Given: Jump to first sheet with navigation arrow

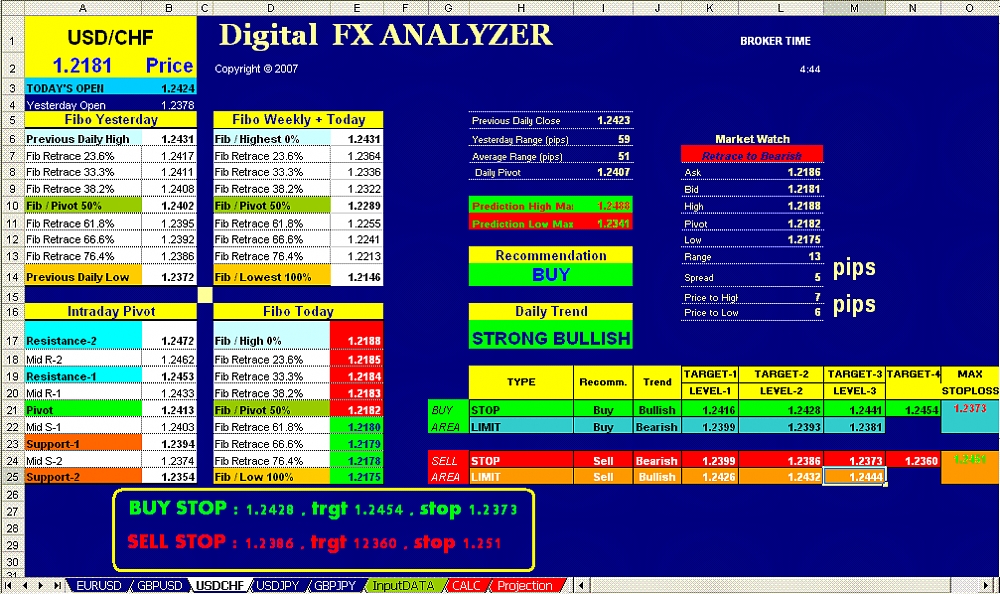Looking at the screenshot, I should (x=8, y=585).
